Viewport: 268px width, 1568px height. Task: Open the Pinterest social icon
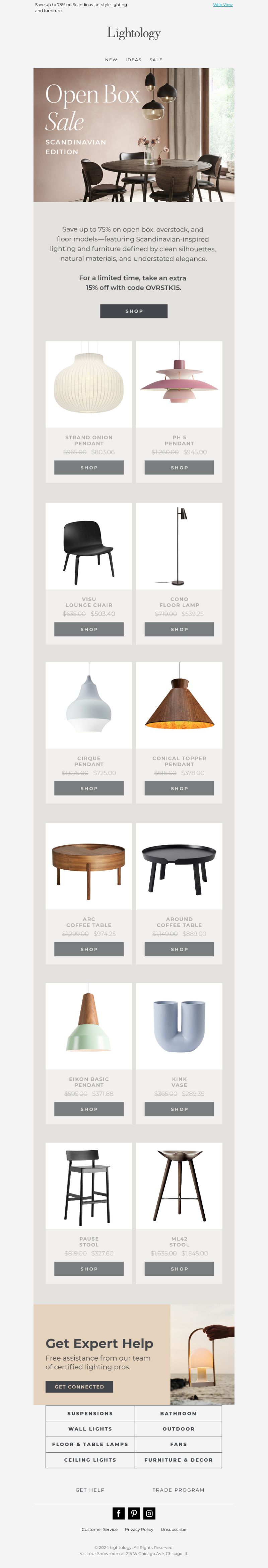pyautogui.click(x=134, y=1512)
